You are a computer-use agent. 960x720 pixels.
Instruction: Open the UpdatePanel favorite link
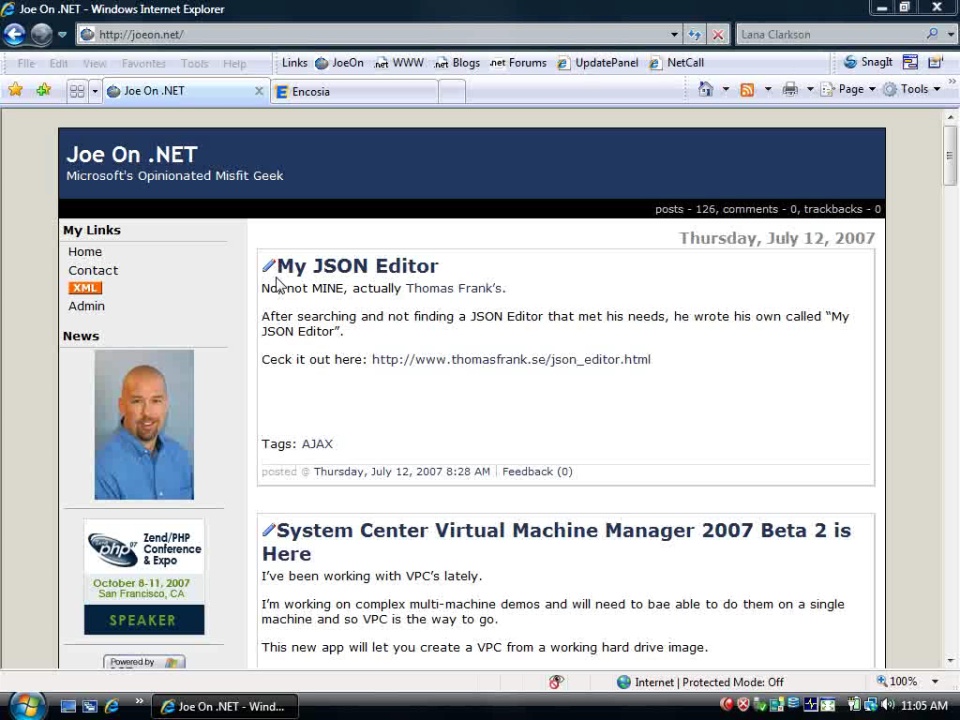[598, 62]
